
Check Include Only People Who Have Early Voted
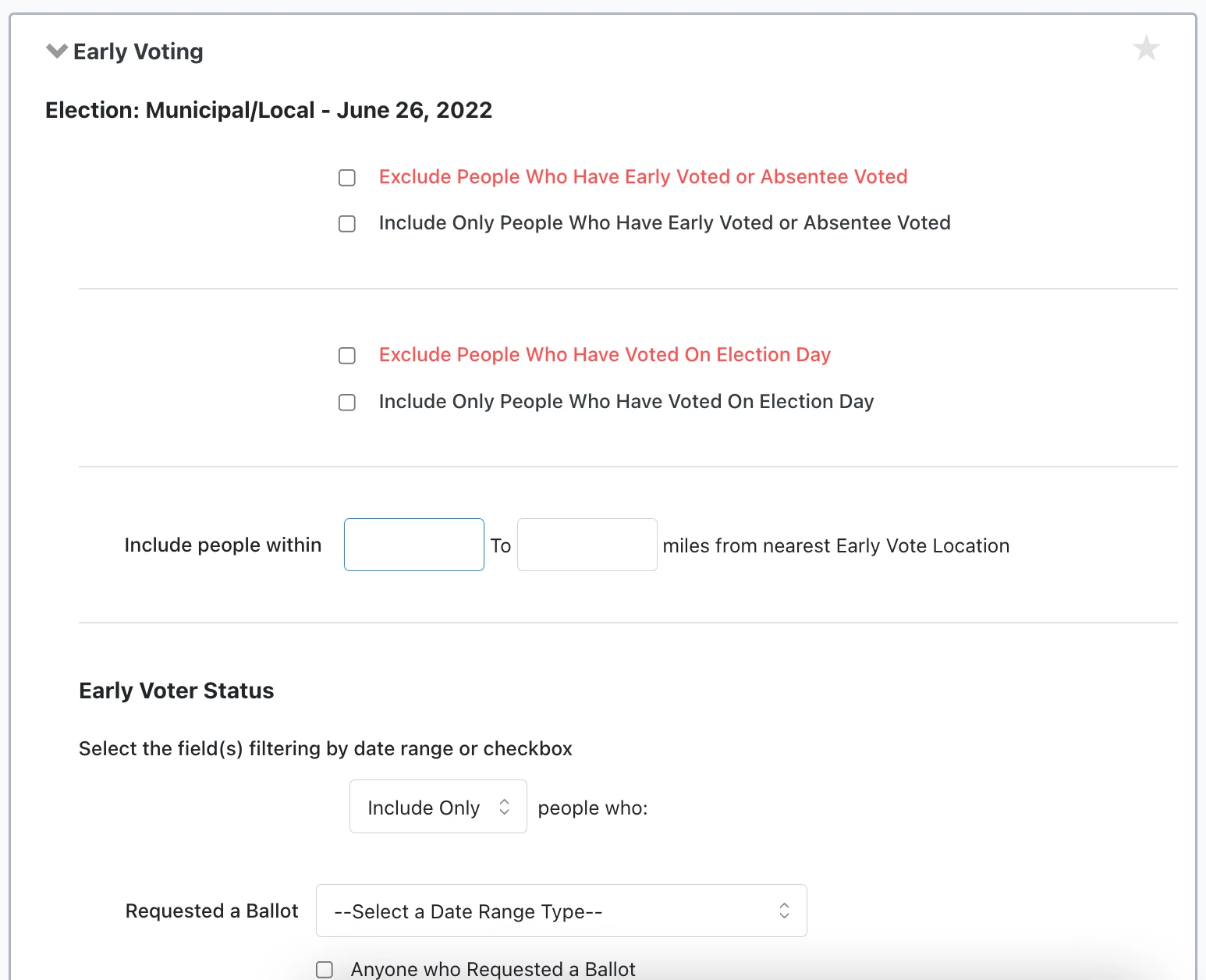pyautogui.click(x=346, y=224)
